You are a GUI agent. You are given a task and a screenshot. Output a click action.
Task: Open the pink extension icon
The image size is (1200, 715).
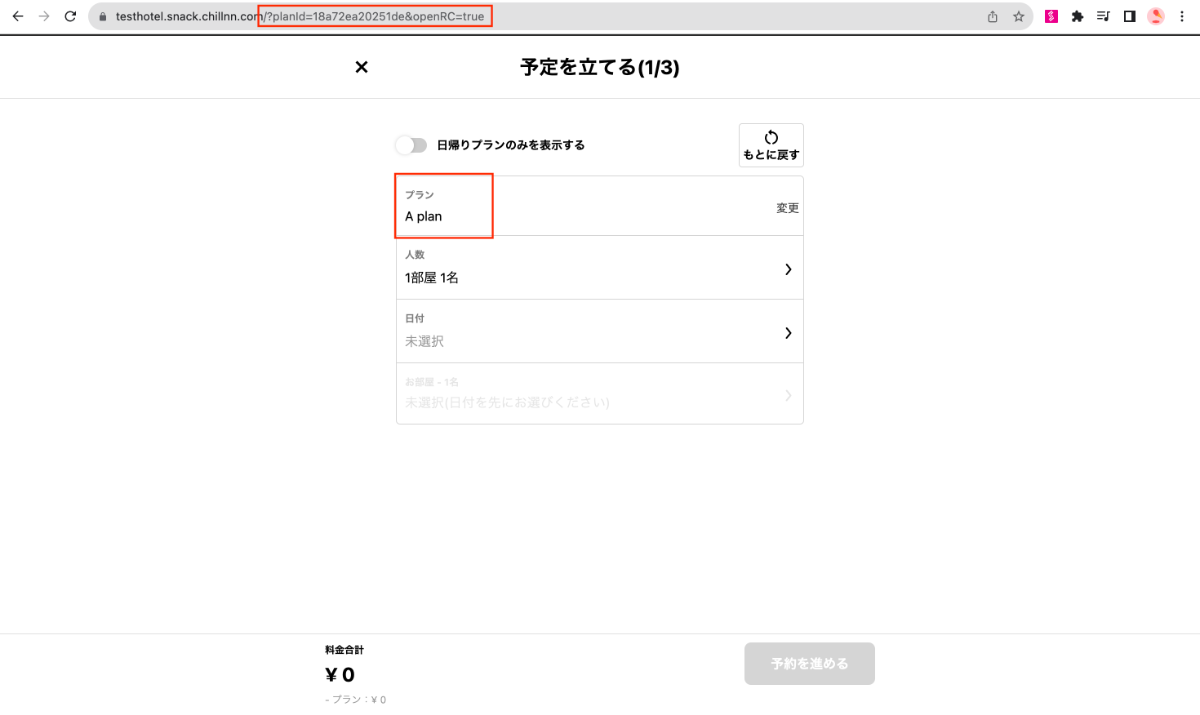coord(1052,17)
